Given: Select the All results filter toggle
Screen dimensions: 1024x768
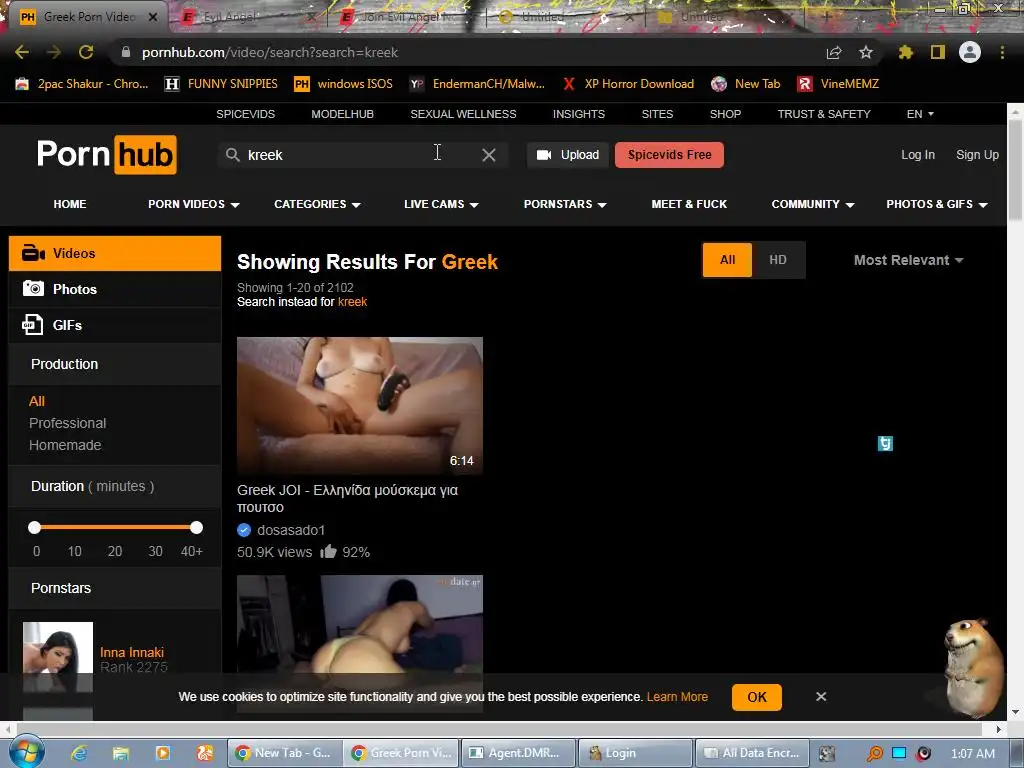Looking at the screenshot, I should coord(728,260).
